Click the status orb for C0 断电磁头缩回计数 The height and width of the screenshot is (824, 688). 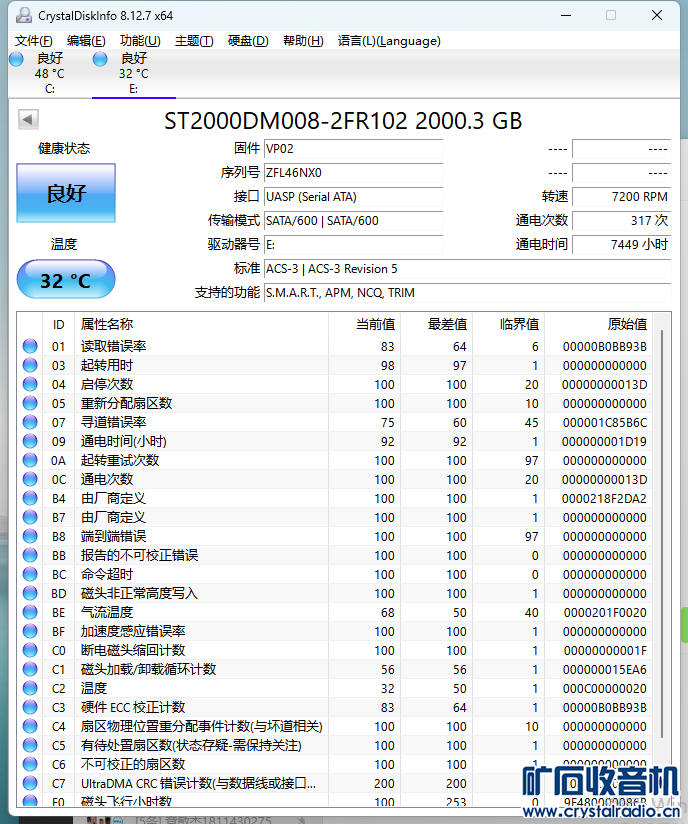point(30,650)
